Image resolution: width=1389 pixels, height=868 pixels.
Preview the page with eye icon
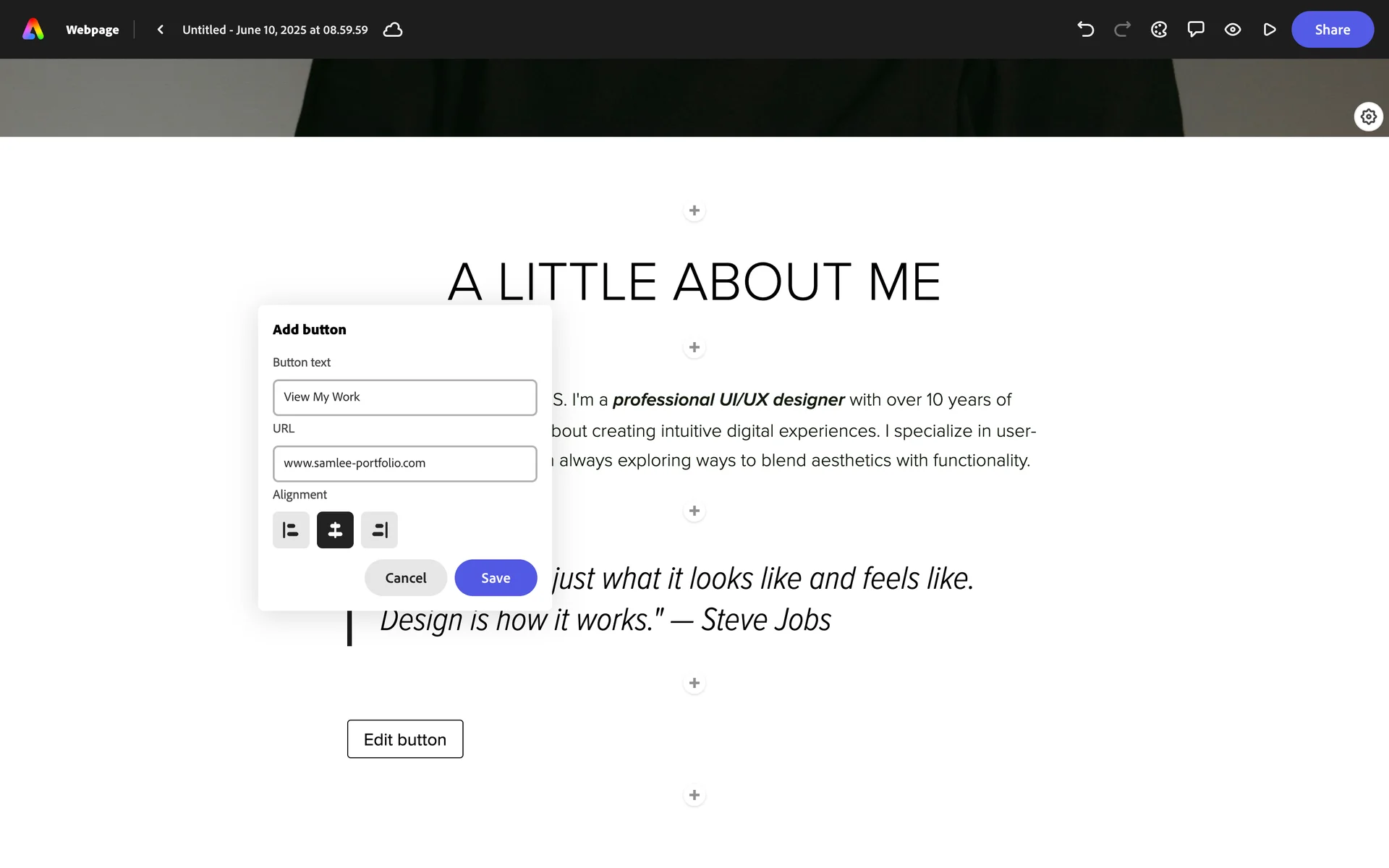1233,30
